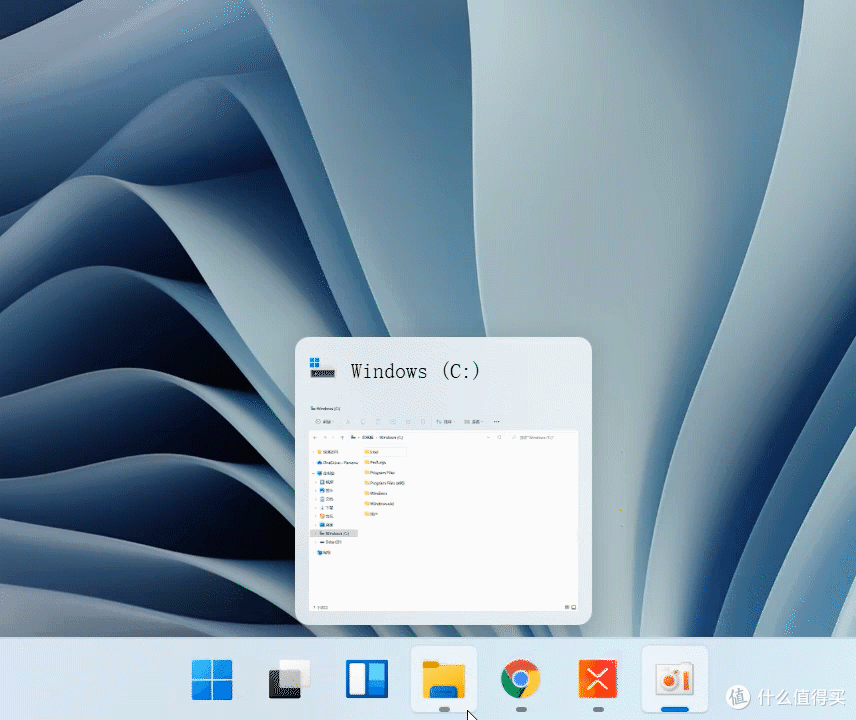Open Task View from the taskbar

(289, 679)
